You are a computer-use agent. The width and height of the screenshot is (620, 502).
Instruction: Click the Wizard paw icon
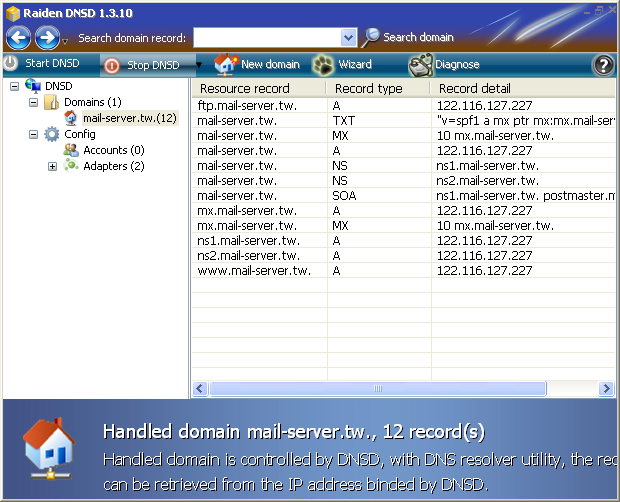(x=323, y=65)
